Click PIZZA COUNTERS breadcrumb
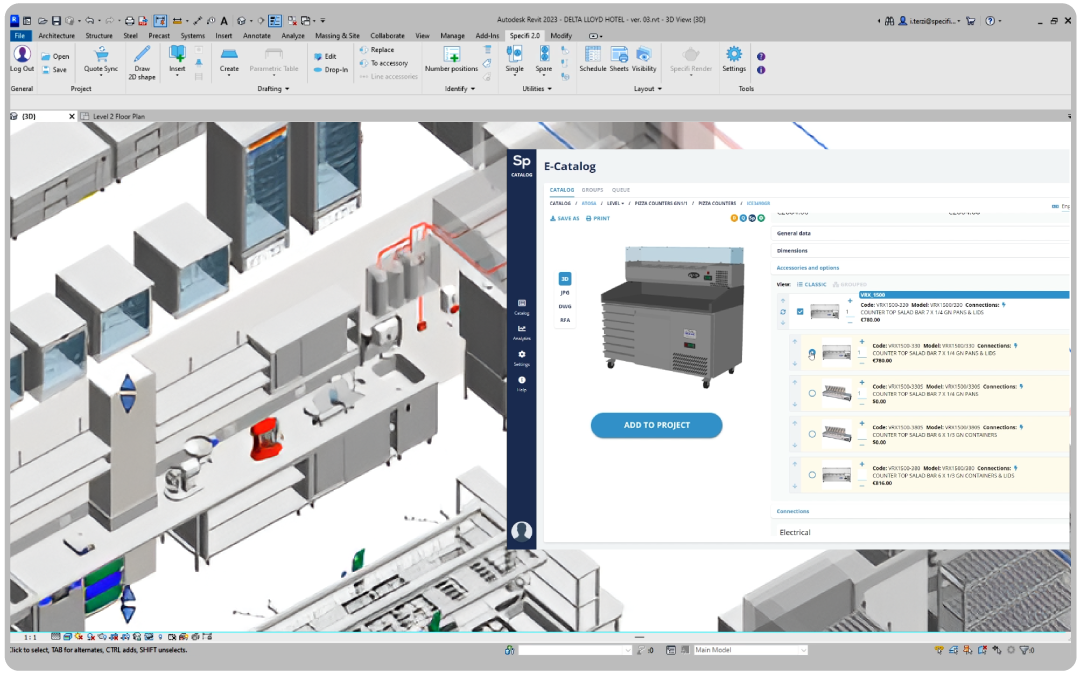Image resolution: width=1080 pixels, height=673 pixels. (717, 204)
